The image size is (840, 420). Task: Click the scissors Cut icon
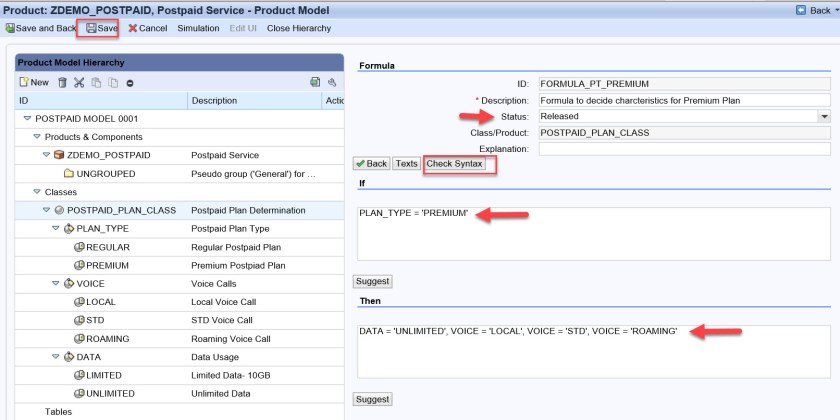79,82
